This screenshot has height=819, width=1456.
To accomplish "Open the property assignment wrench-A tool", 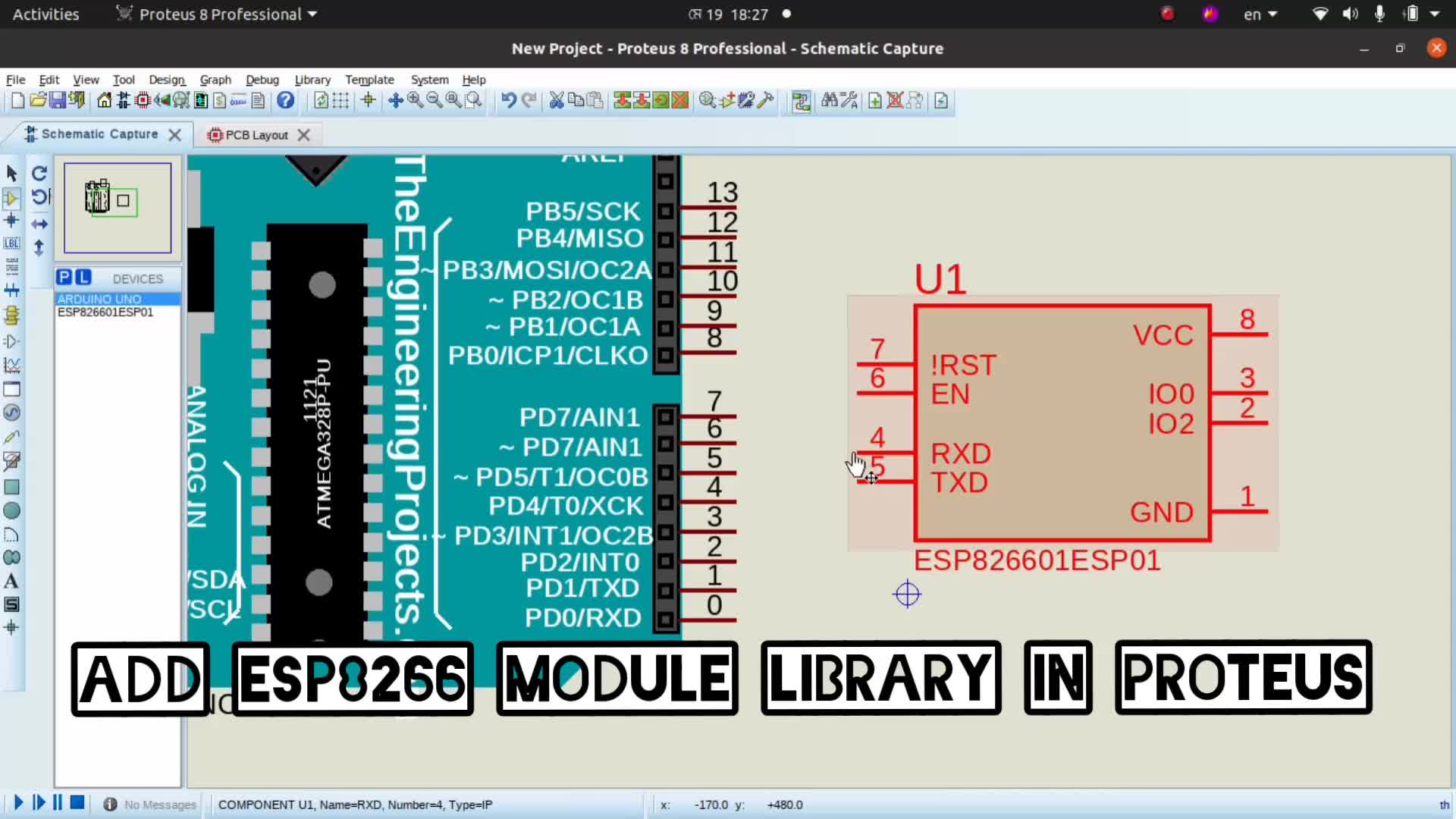I will 849,100.
